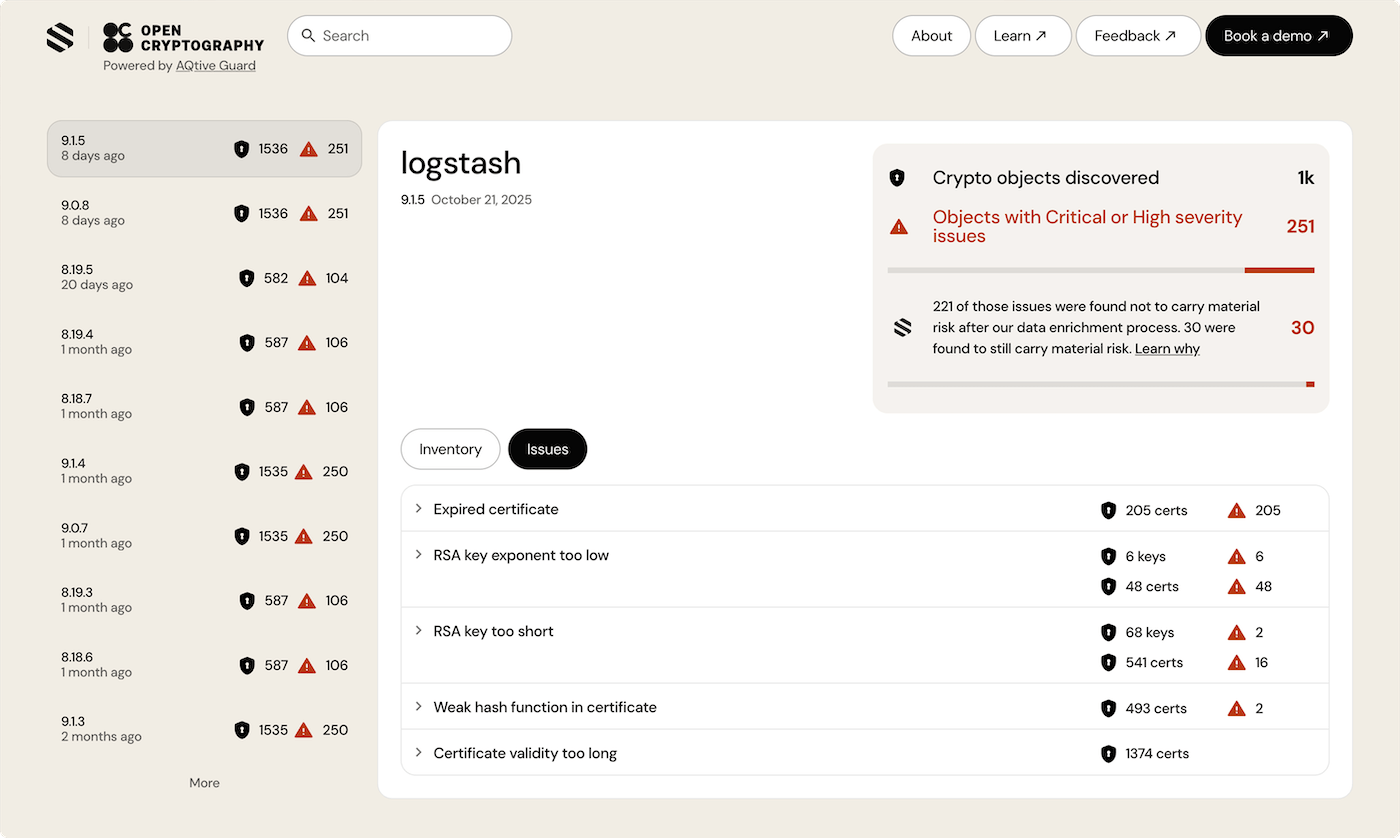Click shield icon beside 68 keys
This screenshot has height=838, width=1400.
point(1108,632)
